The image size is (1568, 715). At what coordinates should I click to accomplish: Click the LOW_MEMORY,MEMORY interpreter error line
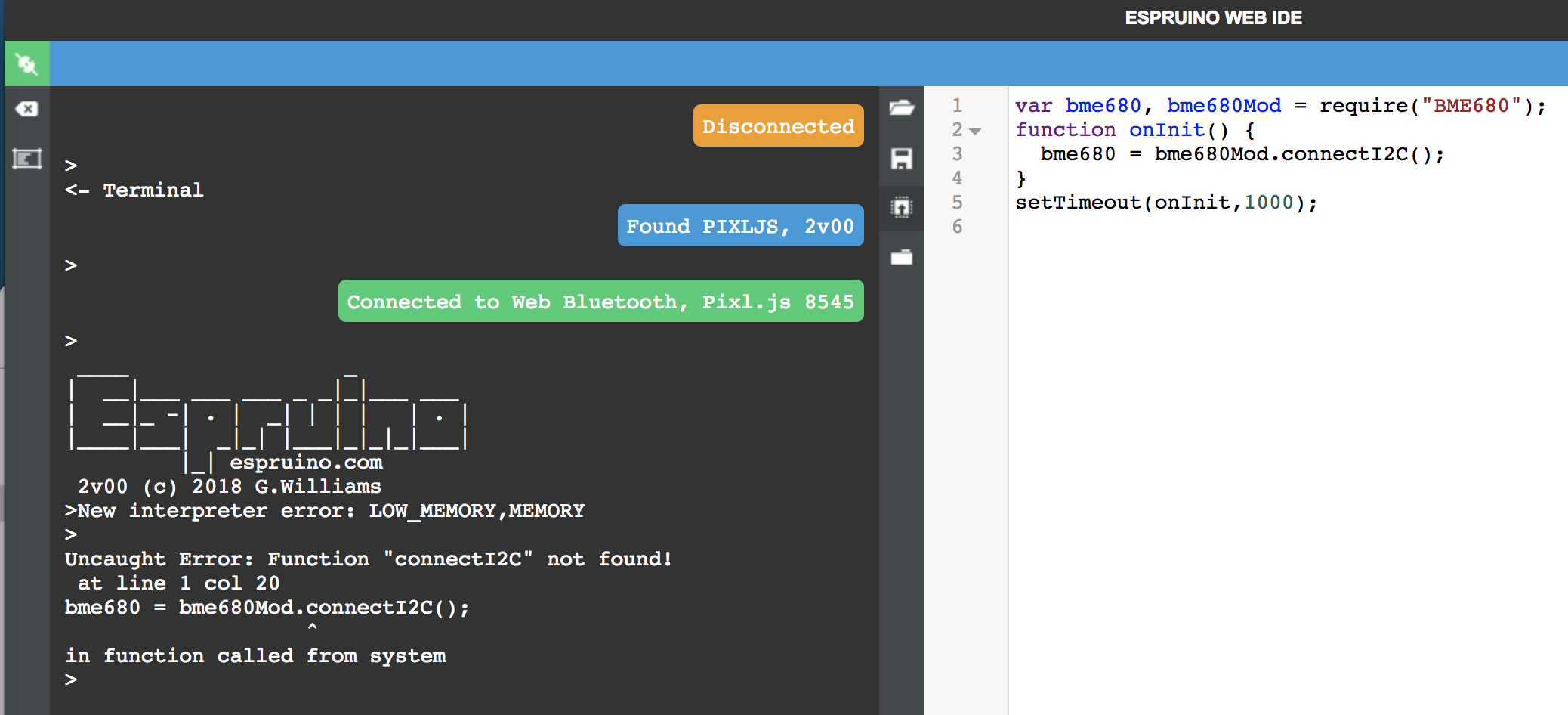click(x=325, y=511)
